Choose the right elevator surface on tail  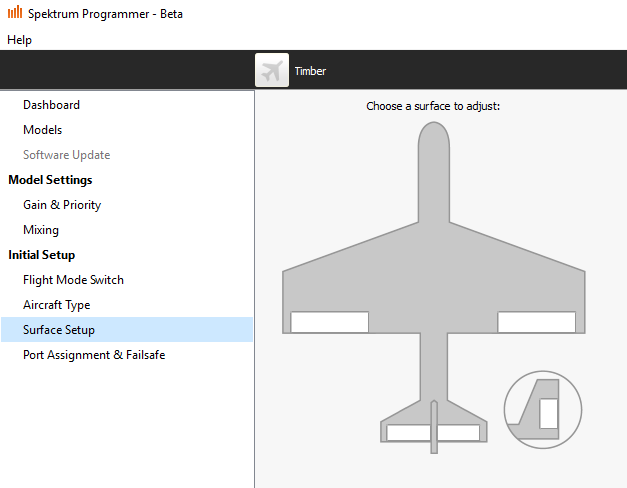[x=459, y=433]
